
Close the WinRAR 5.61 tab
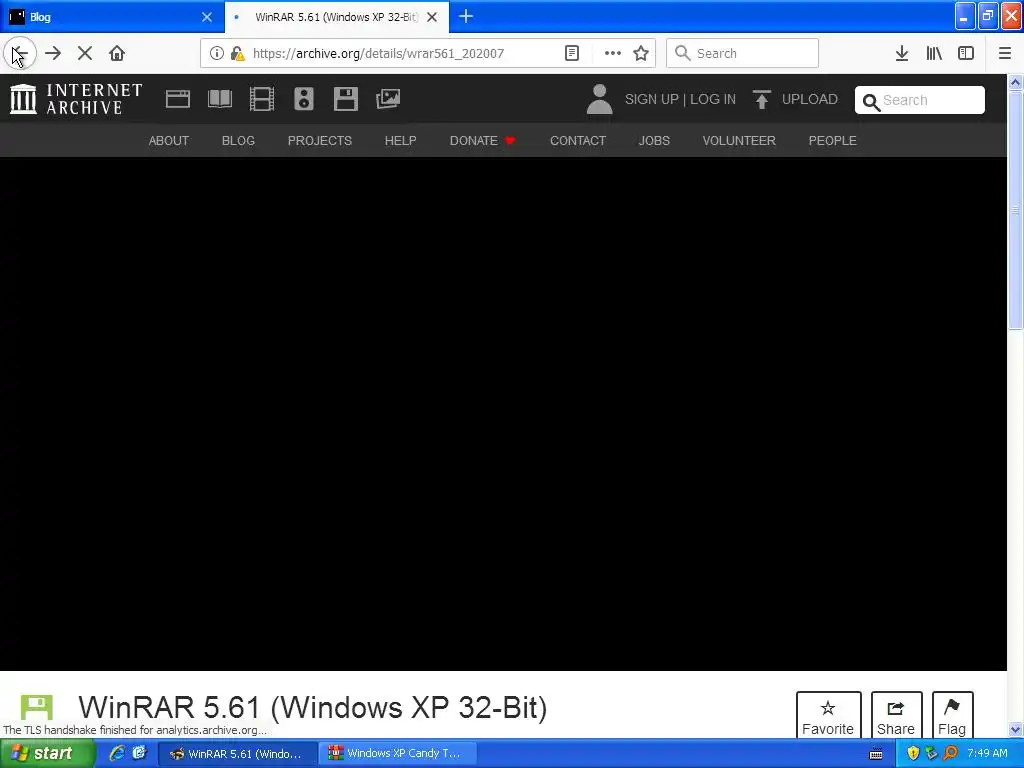[432, 17]
